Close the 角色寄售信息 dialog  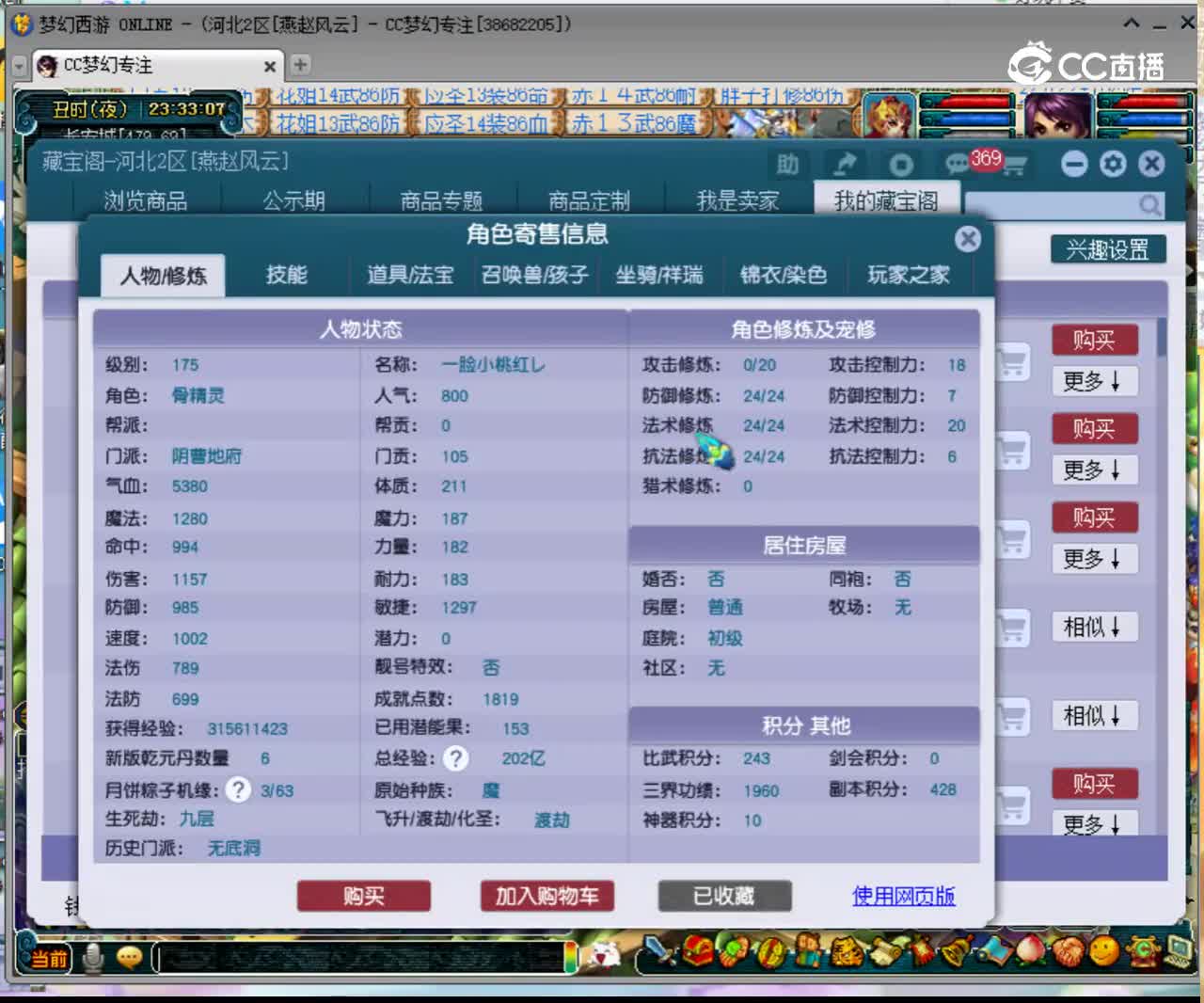tap(968, 238)
